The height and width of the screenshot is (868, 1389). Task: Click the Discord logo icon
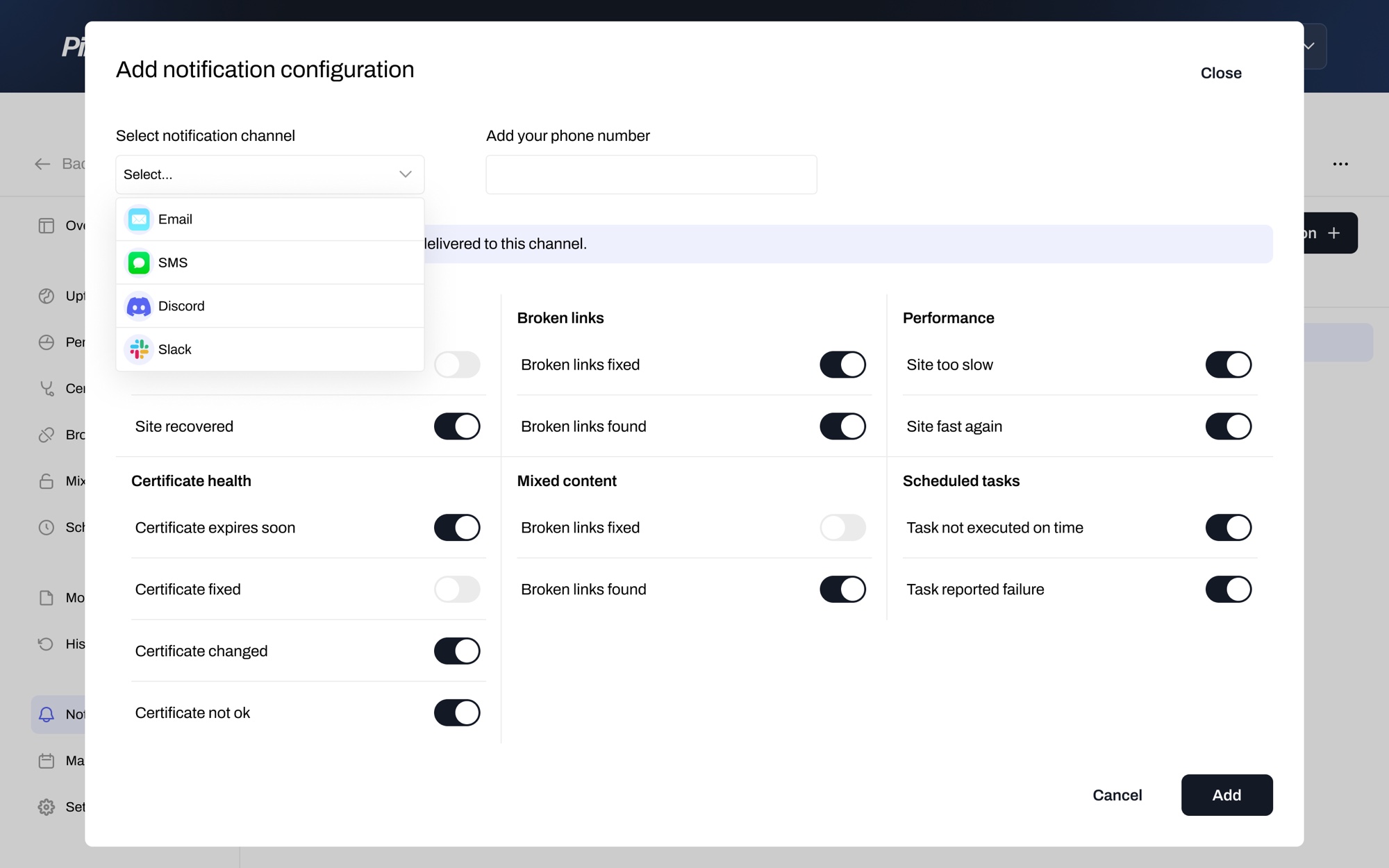[x=139, y=306]
